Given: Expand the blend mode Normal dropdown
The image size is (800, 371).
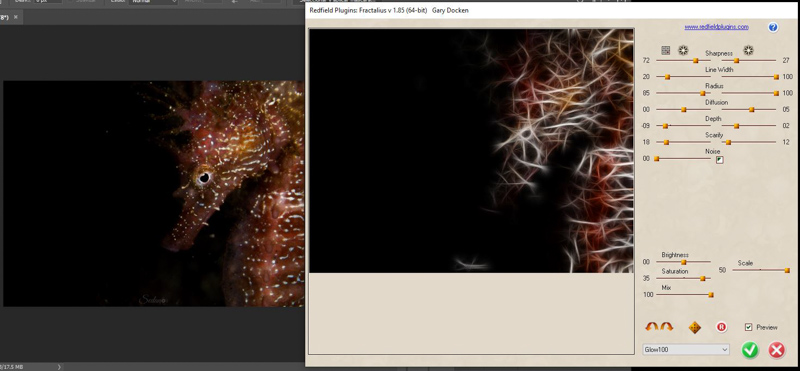Looking at the screenshot, I should click(153, 2).
